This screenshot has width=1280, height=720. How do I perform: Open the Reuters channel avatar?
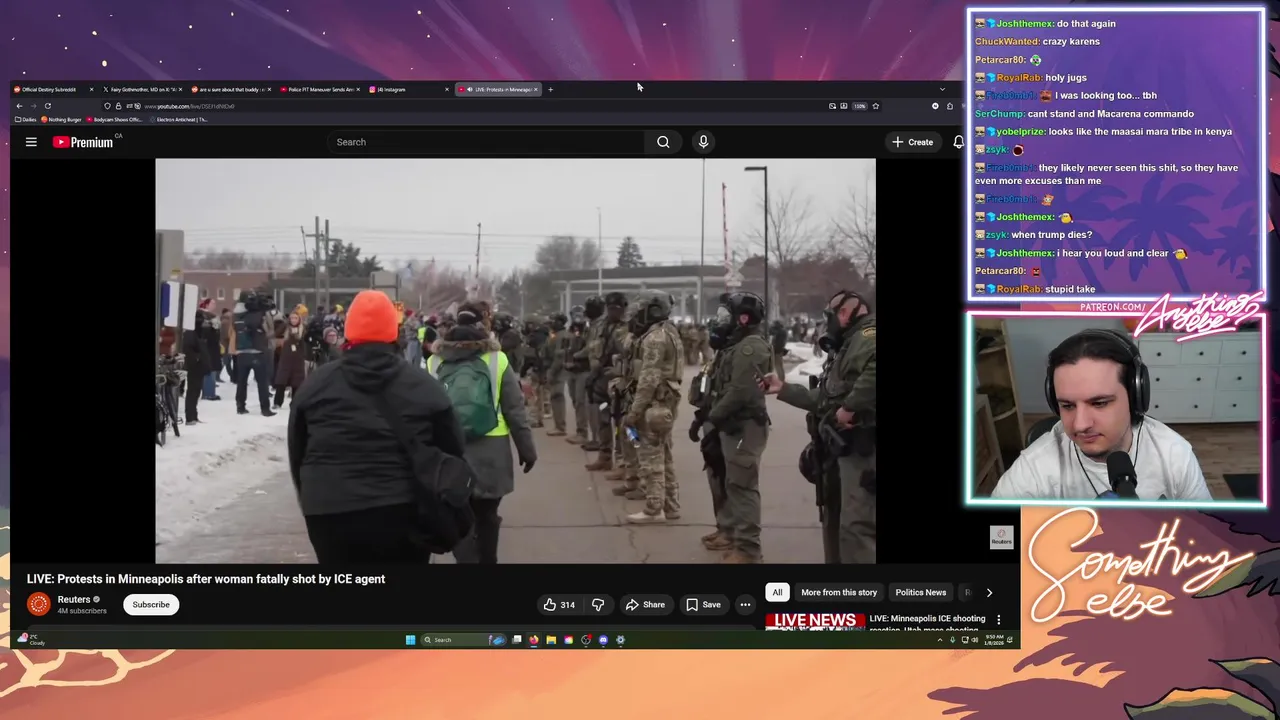point(39,604)
